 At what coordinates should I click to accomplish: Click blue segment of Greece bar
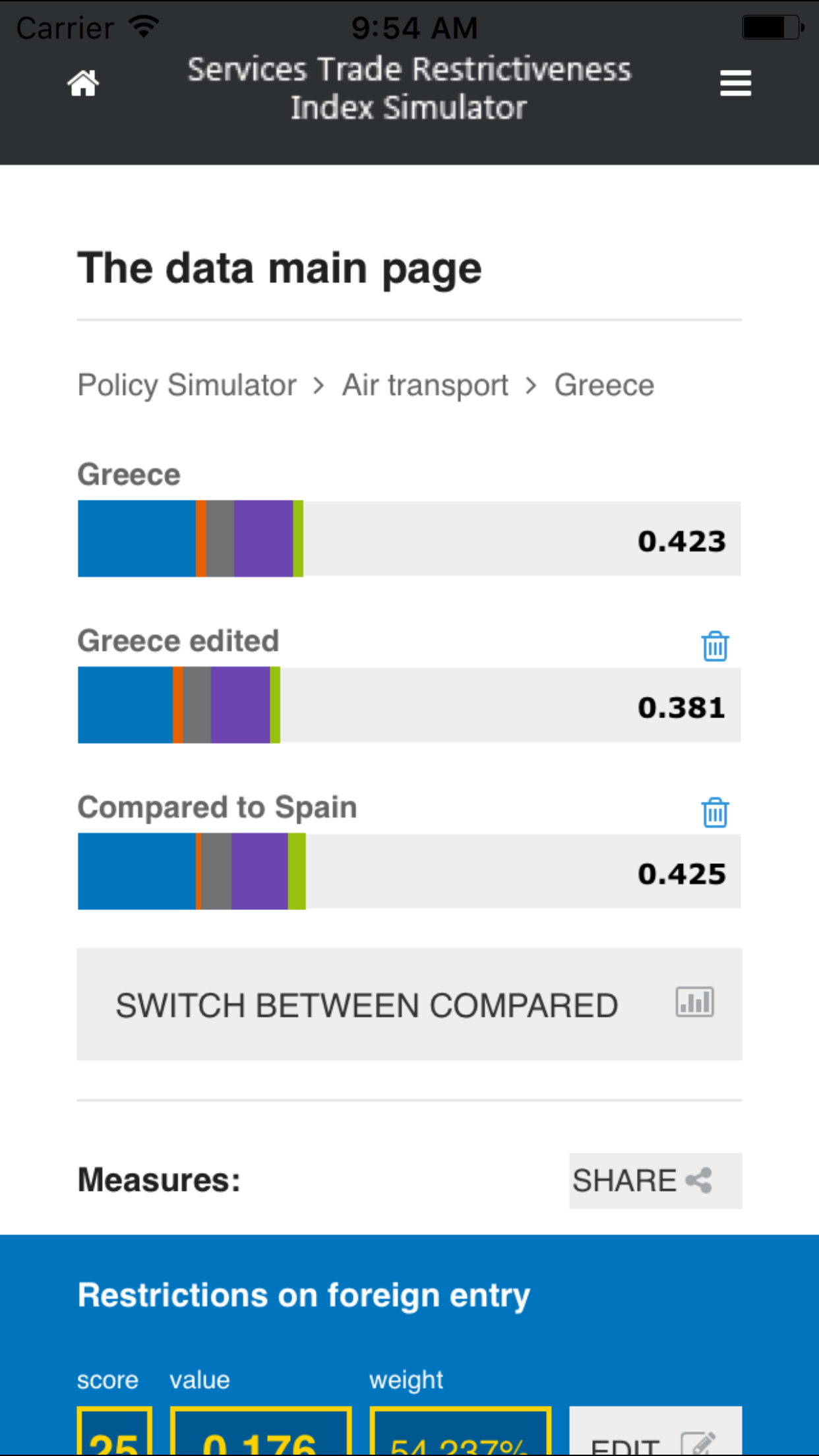point(136,539)
